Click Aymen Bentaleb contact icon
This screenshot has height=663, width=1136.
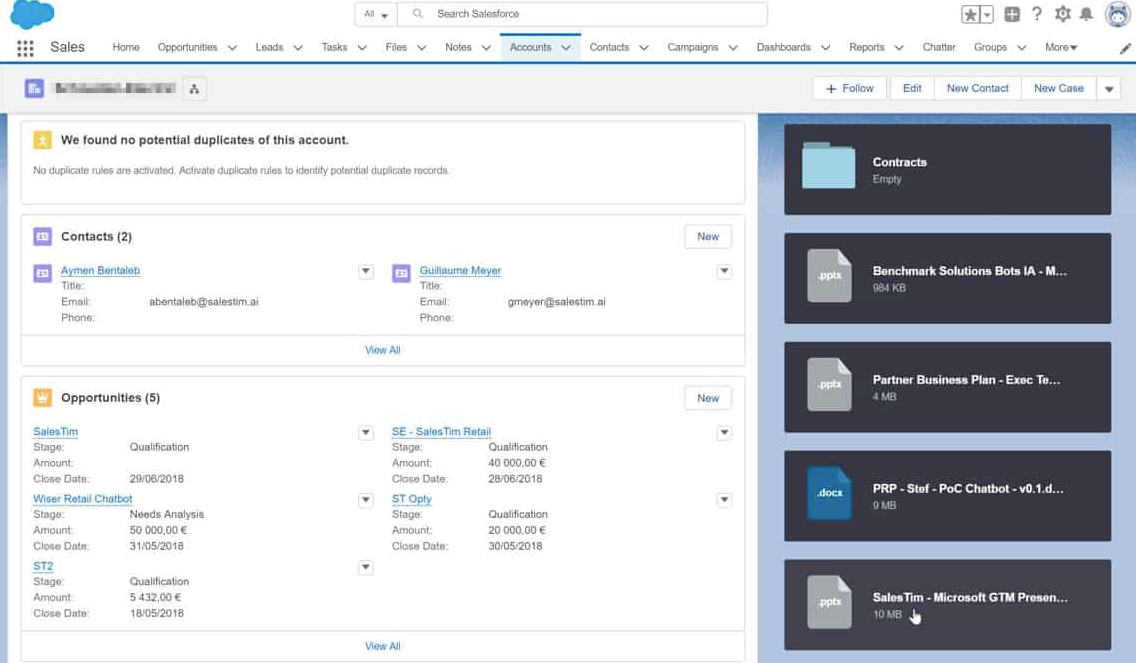coord(43,273)
